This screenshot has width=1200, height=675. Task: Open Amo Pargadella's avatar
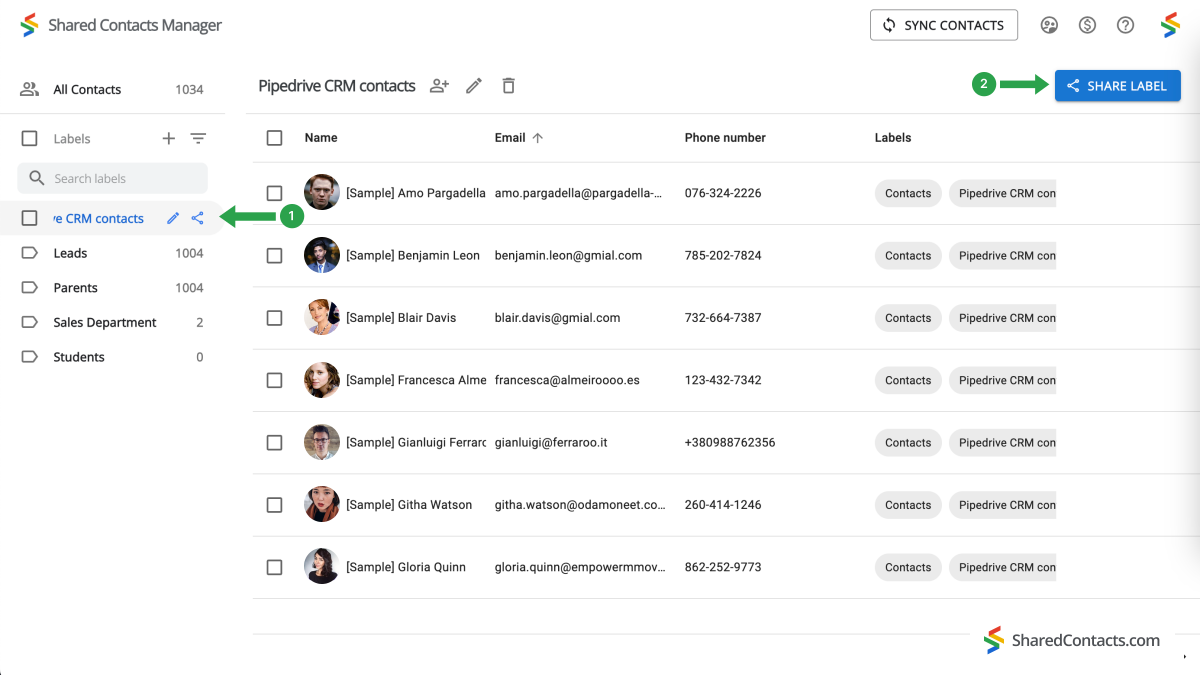point(322,193)
